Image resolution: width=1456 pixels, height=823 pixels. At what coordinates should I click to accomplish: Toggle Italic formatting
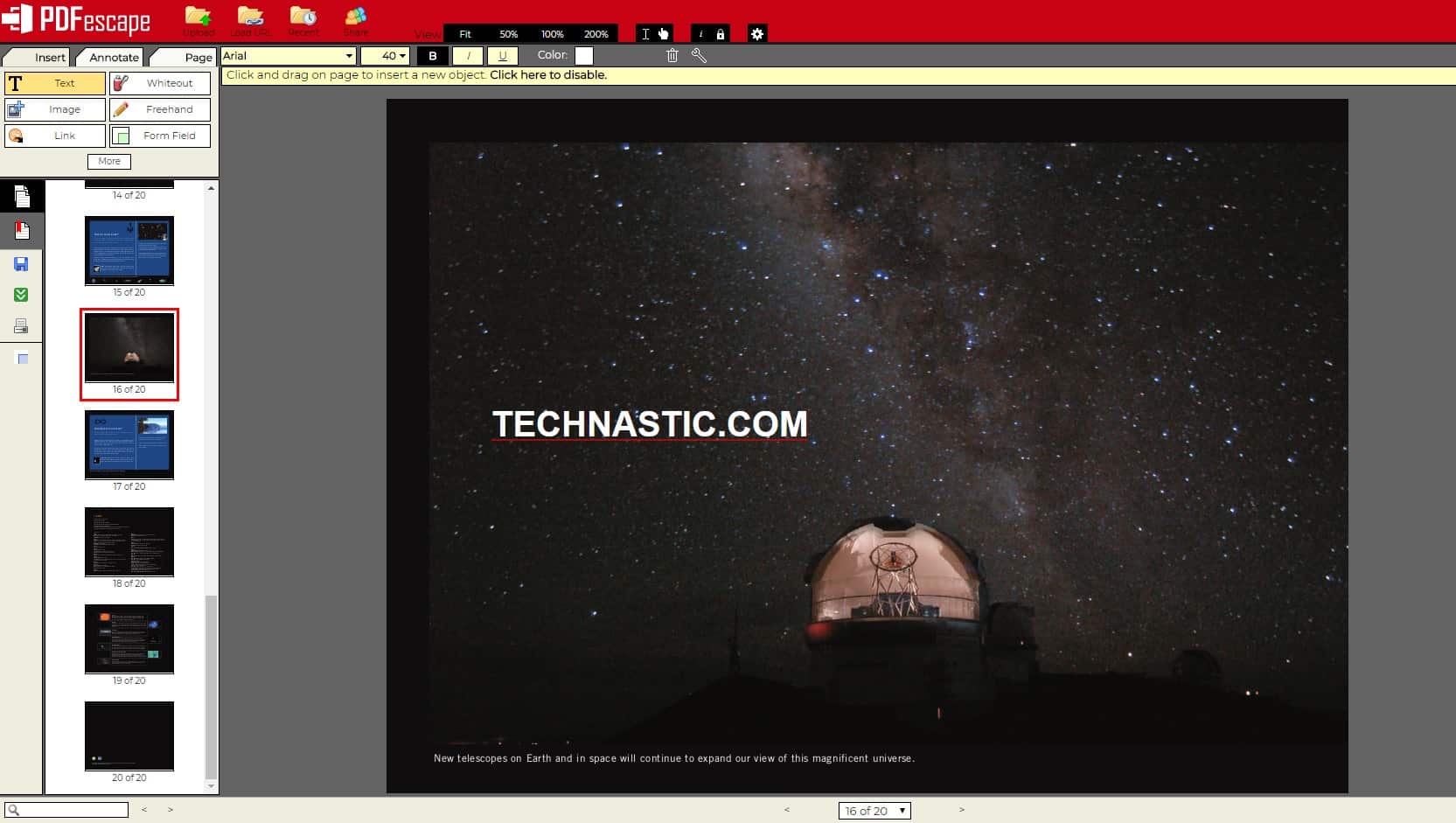point(468,55)
